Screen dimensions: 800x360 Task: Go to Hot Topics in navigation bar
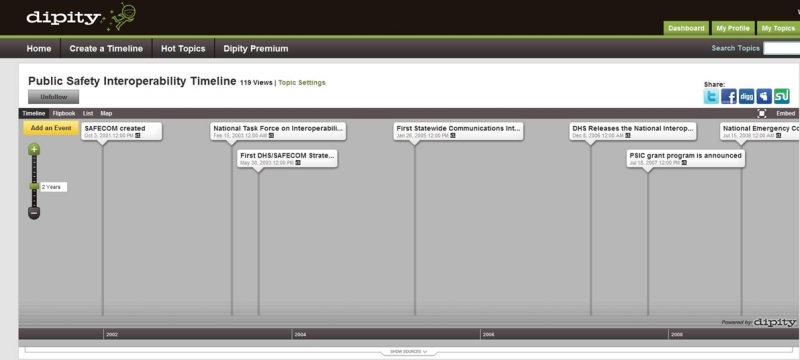(x=183, y=49)
